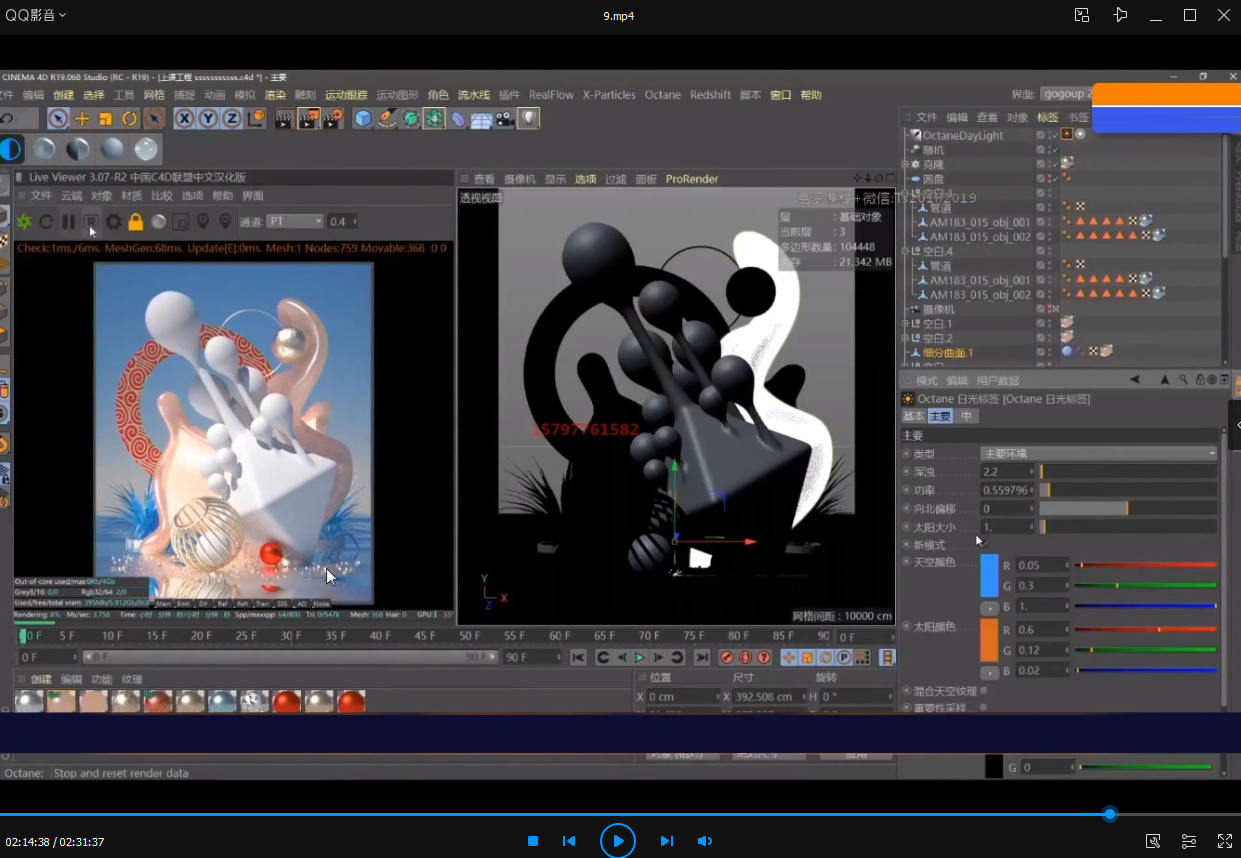Click the light bulb icon in toolbar

[x=528, y=119]
